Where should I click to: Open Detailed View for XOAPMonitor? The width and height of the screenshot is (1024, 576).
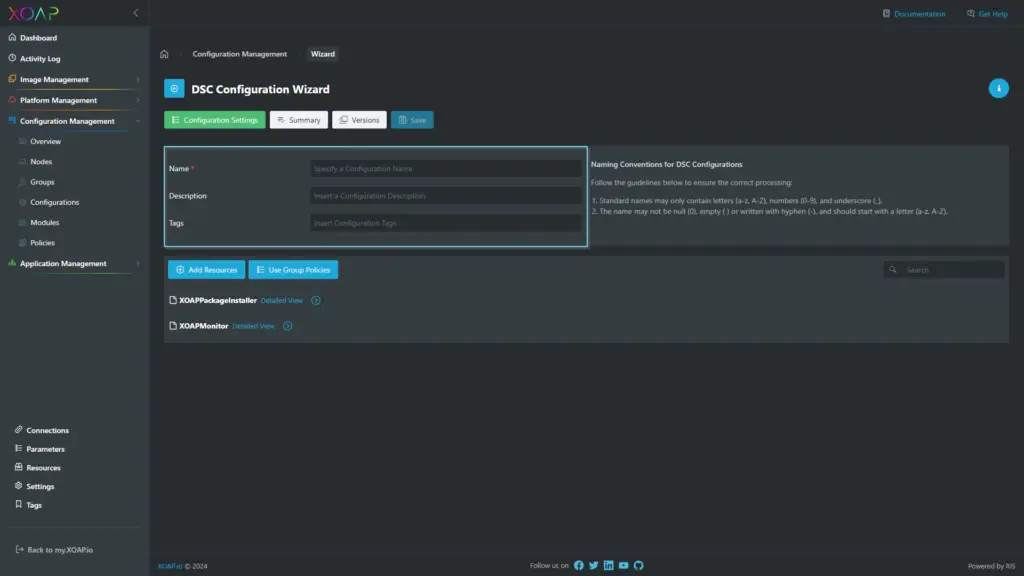[x=253, y=326]
